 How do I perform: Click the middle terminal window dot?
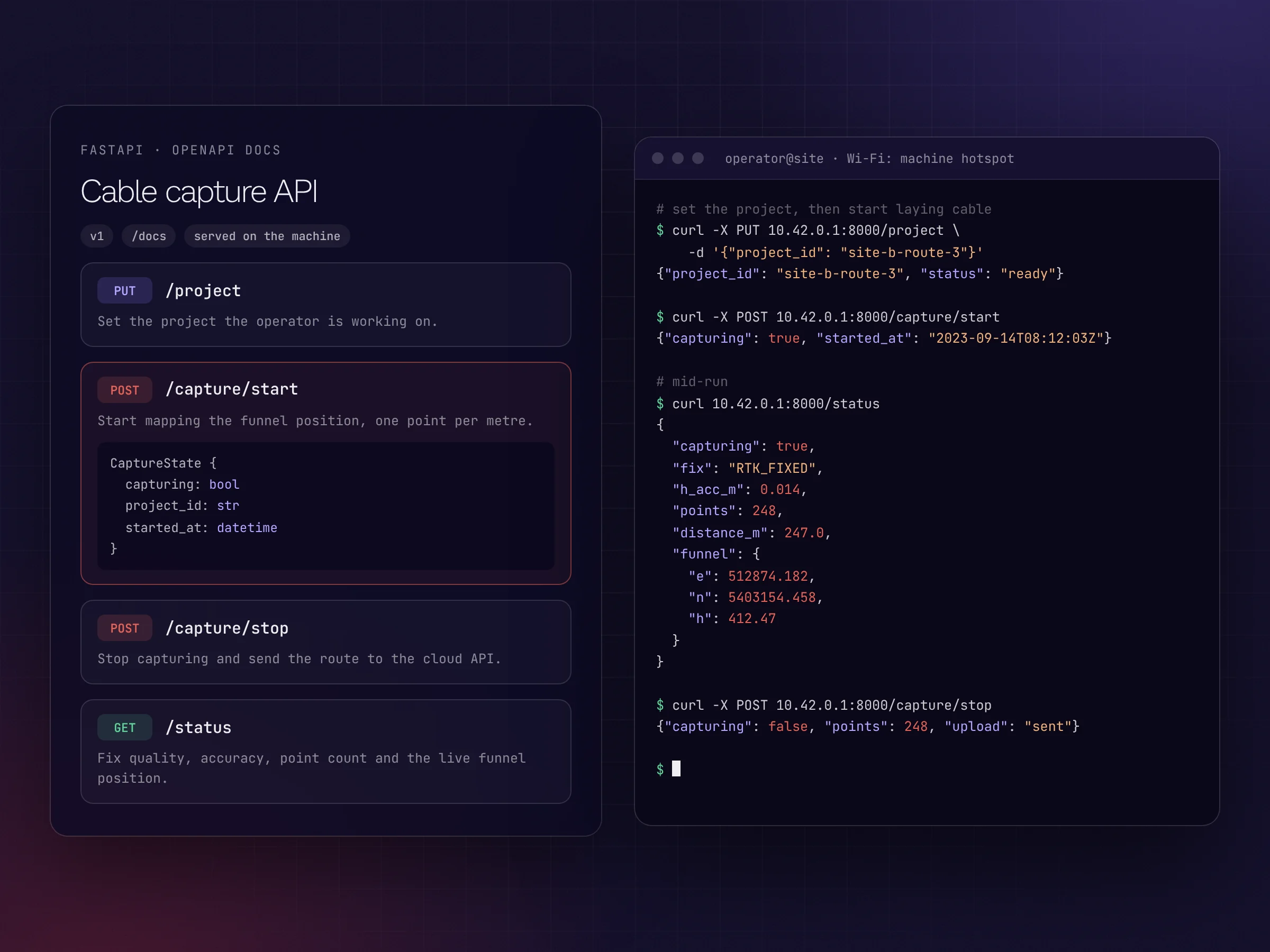coord(678,158)
